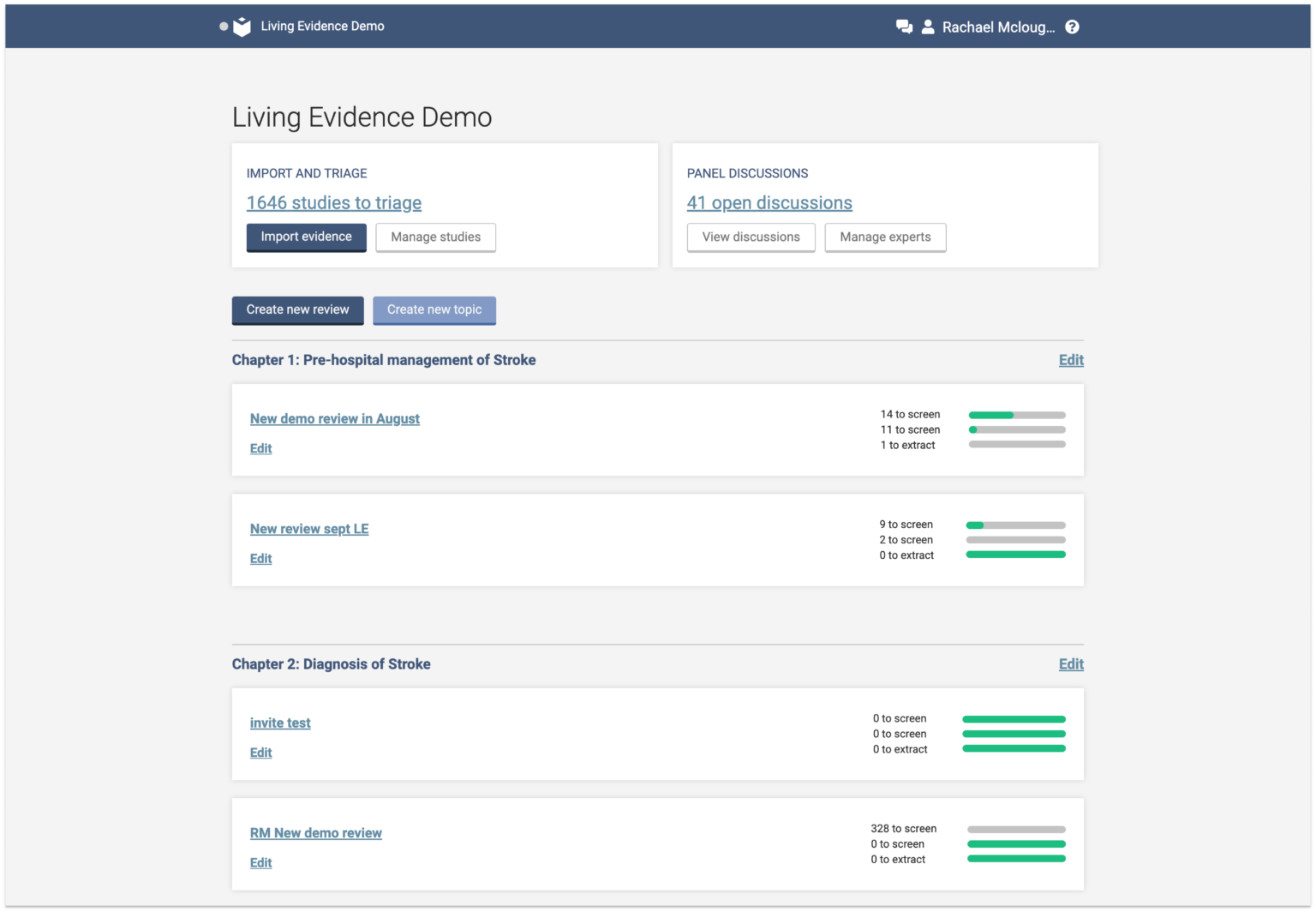The image size is (1316, 912).
Task: Click the Rachael Mcloug... username in header
Action: point(998,27)
